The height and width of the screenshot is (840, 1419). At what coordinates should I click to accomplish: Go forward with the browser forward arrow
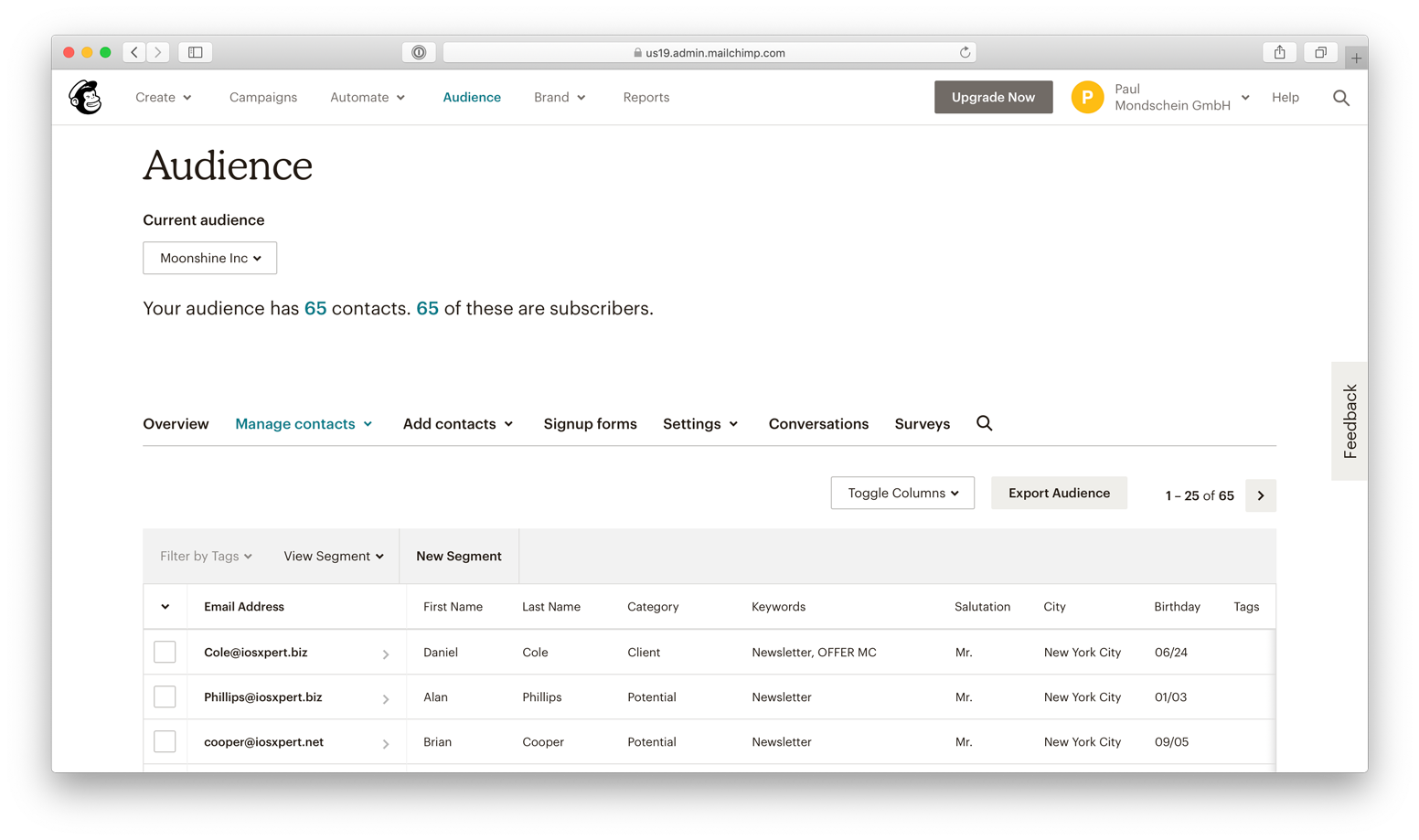click(x=158, y=52)
